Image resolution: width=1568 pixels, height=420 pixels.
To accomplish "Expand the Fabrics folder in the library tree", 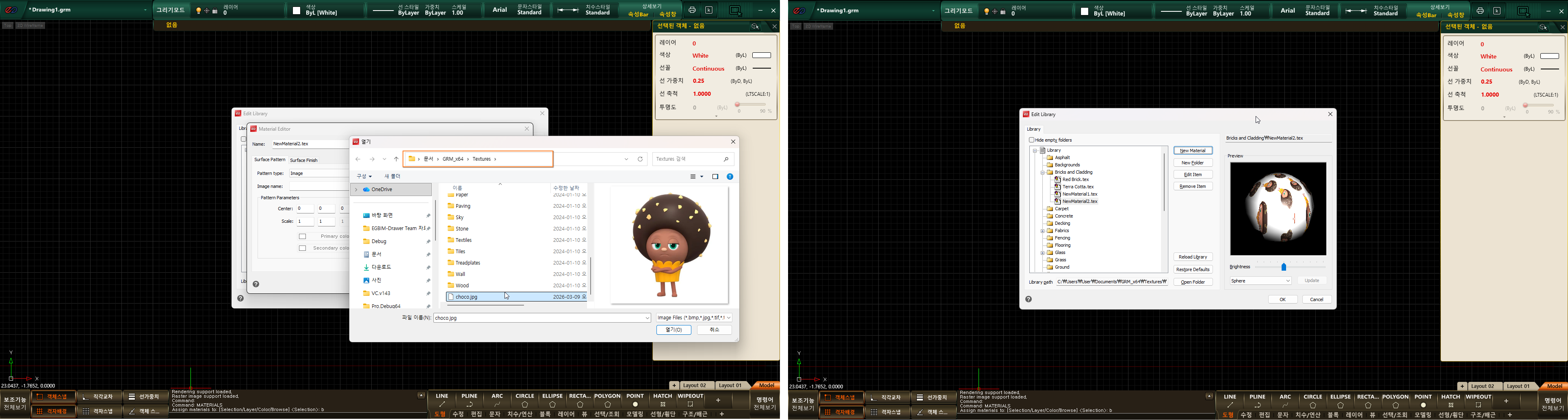I will (x=1043, y=231).
